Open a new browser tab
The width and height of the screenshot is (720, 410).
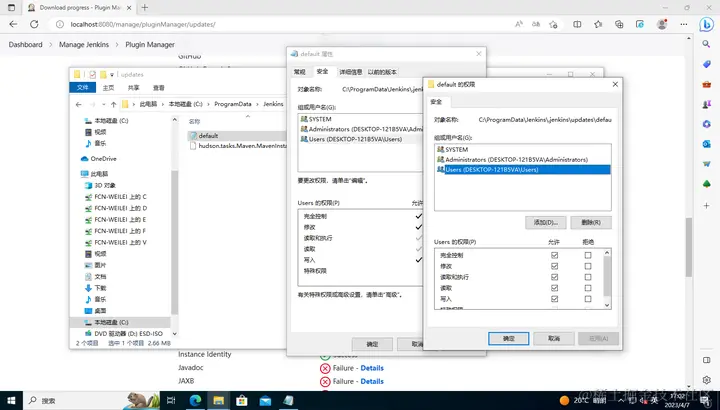point(145,7)
